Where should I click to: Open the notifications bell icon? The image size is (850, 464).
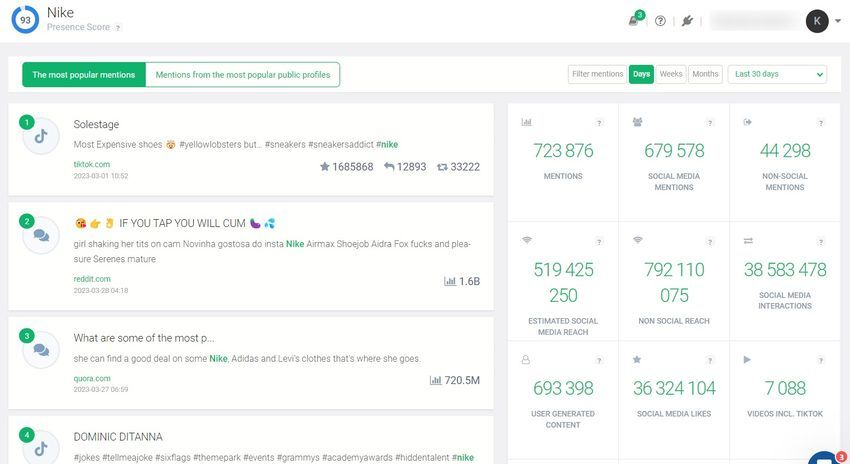click(634, 21)
